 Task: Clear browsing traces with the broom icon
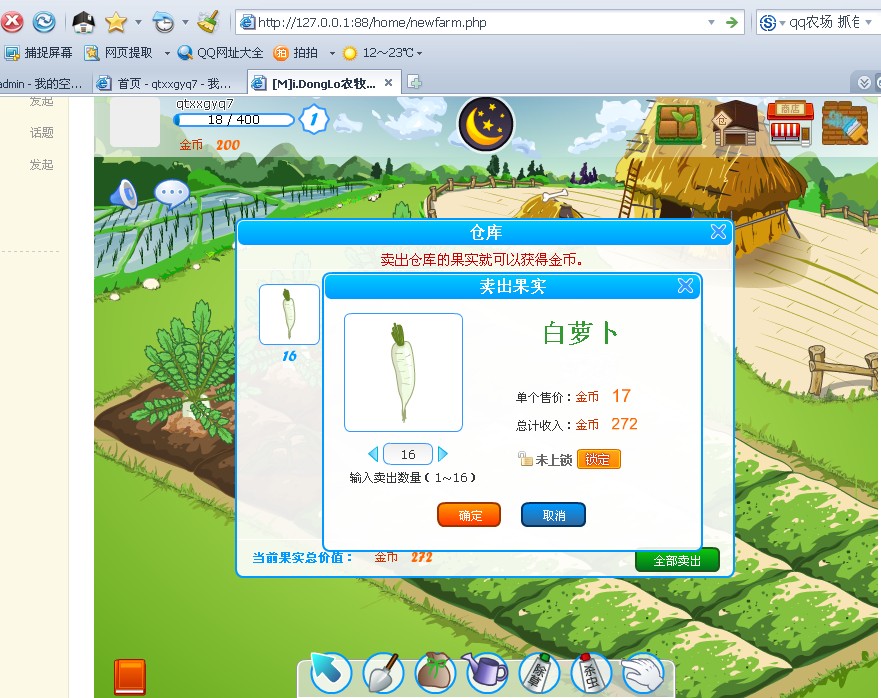[x=208, y=22]
